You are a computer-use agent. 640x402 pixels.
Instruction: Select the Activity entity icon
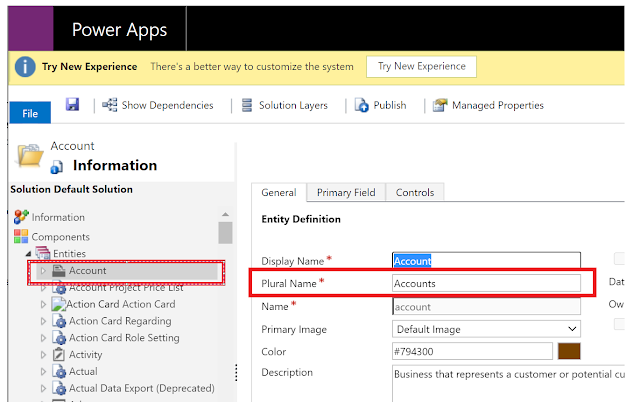pyautogui.click(x=59, y=355)
